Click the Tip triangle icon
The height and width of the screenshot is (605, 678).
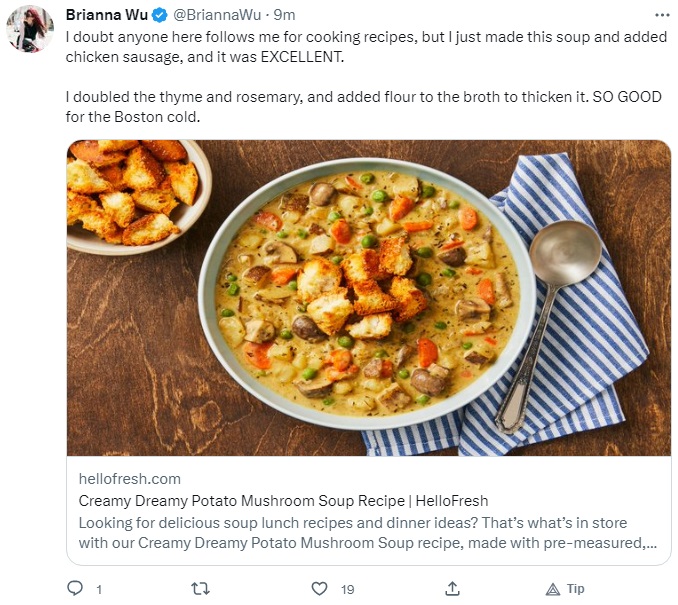[553, 589]
